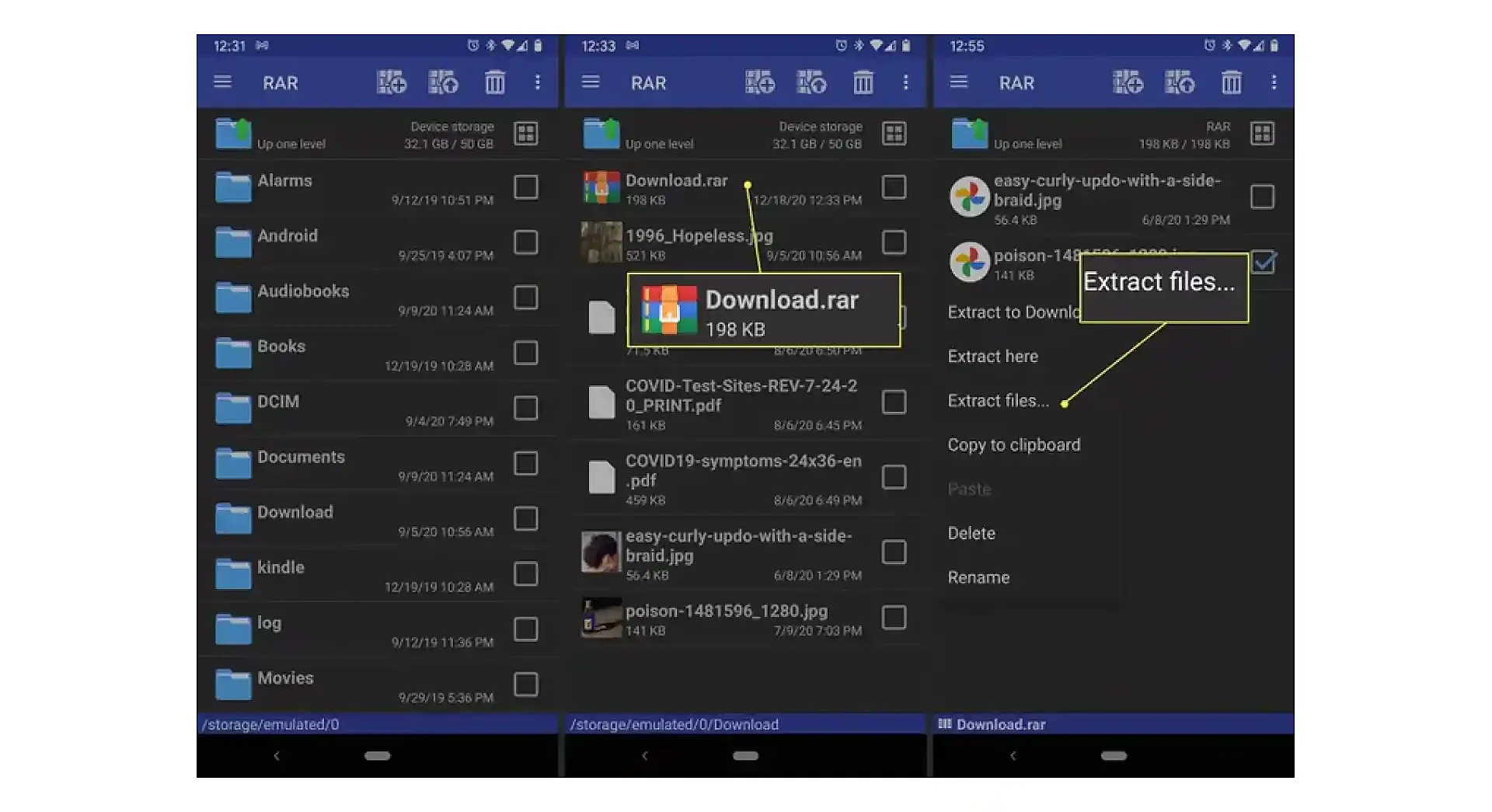
Task: Select Download.rar checkbox in middle screen
Action: (894, 187)
